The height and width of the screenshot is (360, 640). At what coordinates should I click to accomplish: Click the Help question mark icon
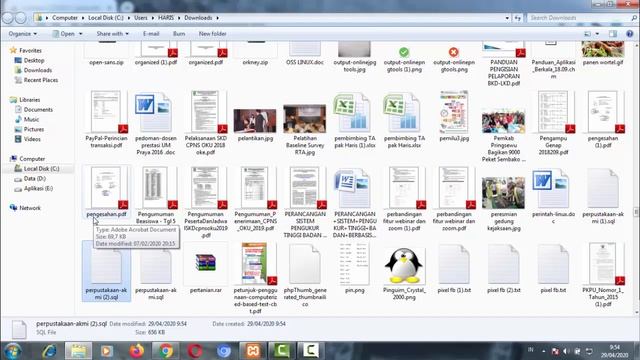point(629,34)
